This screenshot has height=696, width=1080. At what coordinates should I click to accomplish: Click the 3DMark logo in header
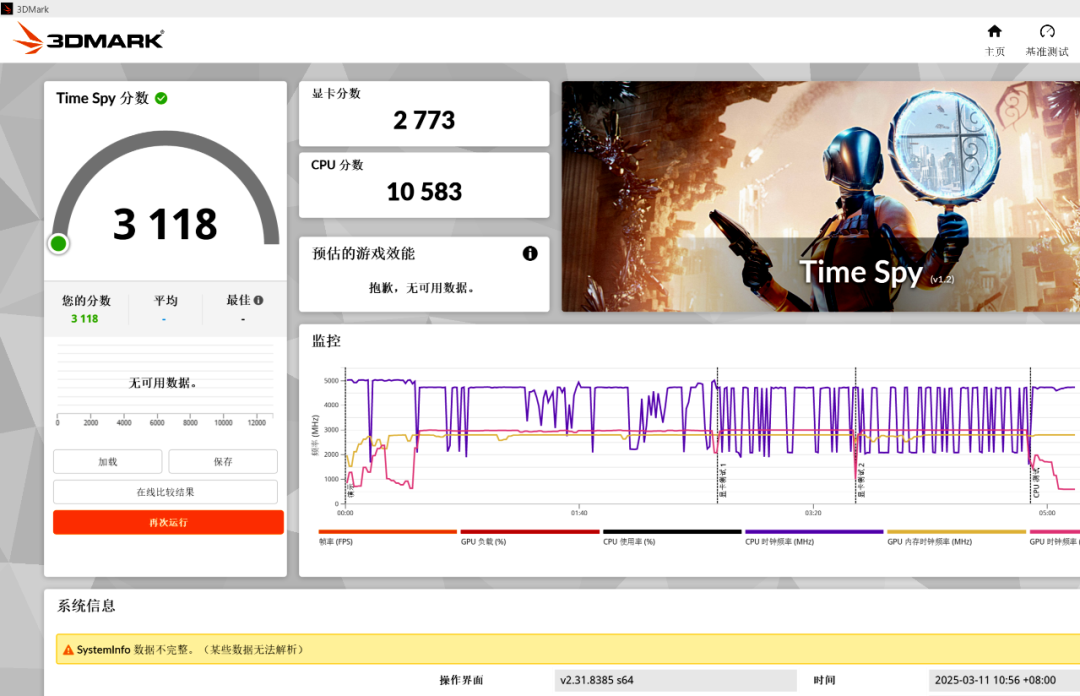(x=89, y=38)
